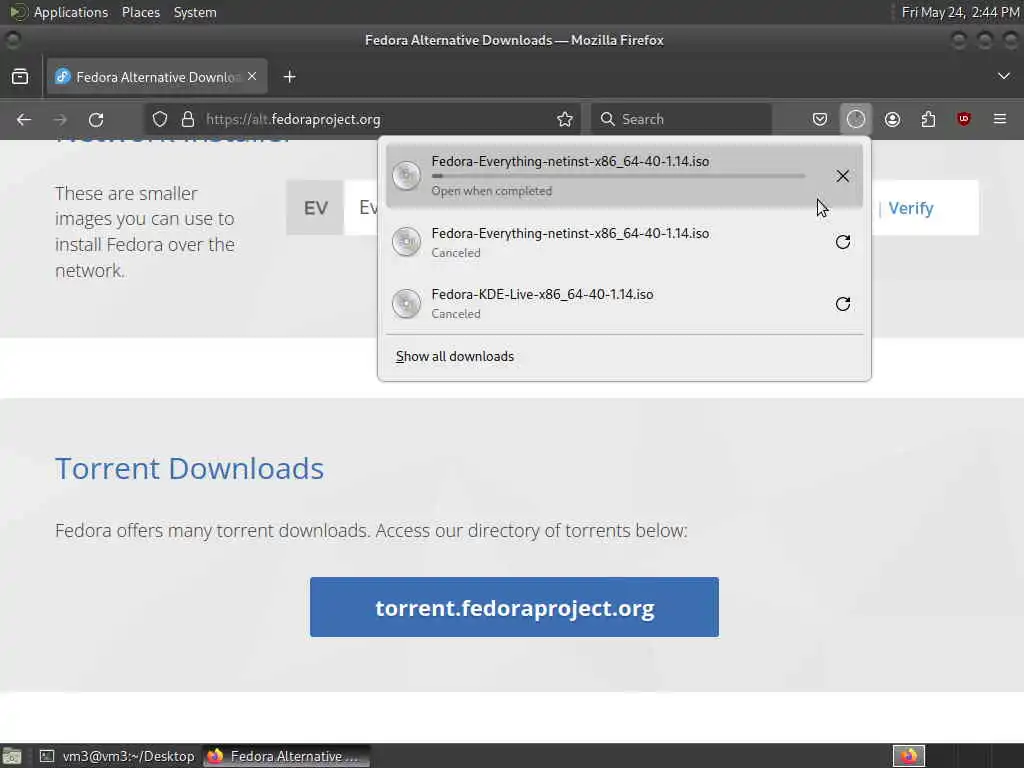Cancel the in-progress netinst download
The image size is (1024, 768).
842,176
